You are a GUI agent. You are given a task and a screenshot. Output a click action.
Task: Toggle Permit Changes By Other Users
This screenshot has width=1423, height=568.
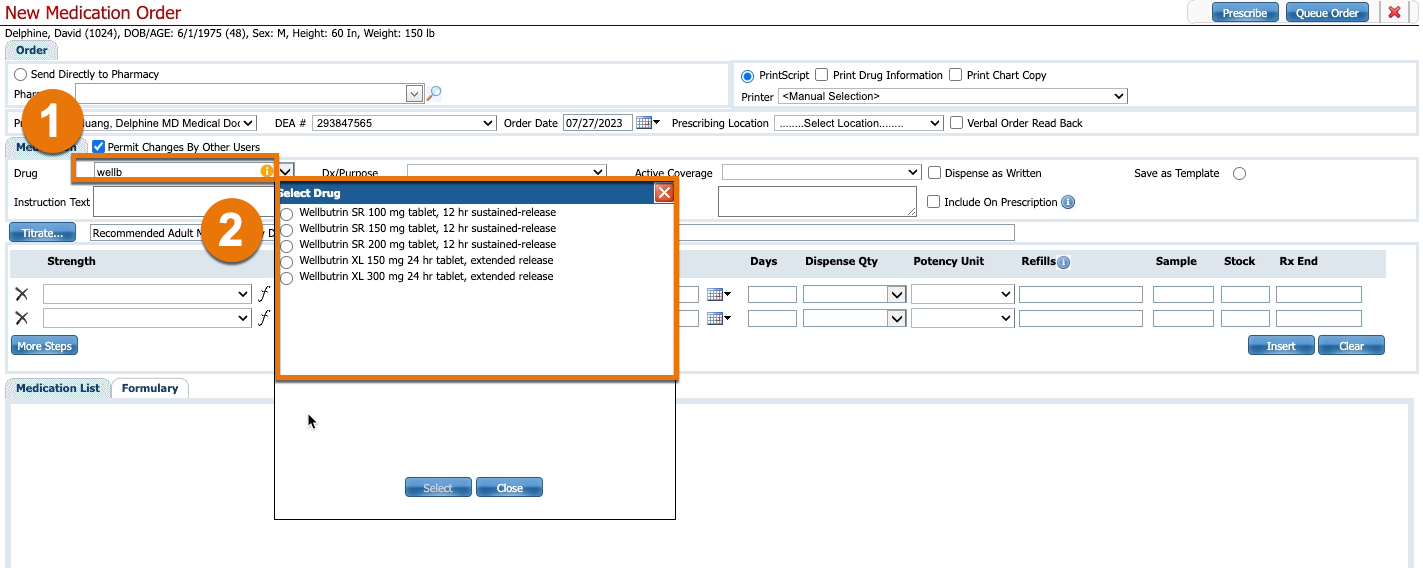click(98, 147)
